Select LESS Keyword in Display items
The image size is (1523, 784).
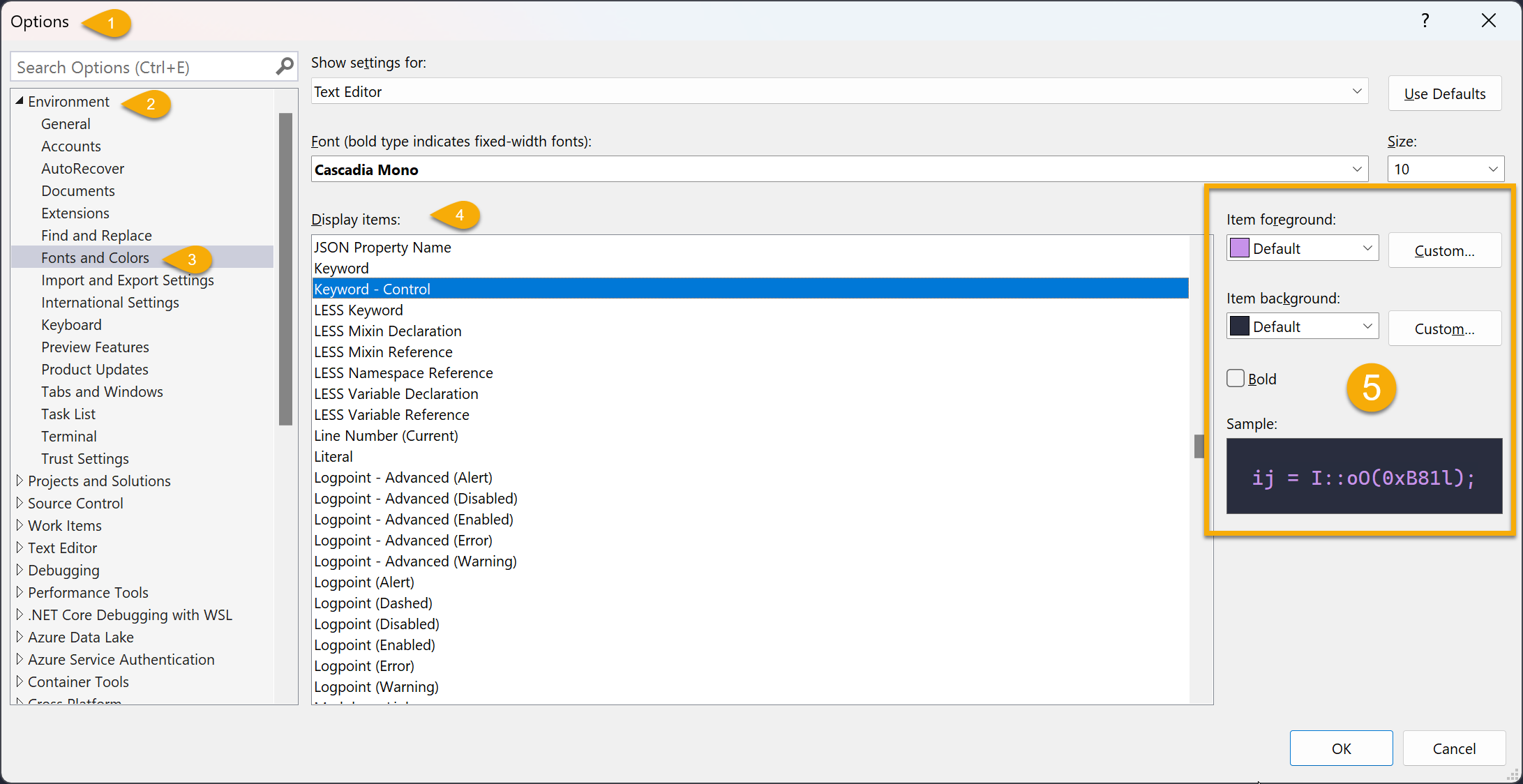(358, 310)
